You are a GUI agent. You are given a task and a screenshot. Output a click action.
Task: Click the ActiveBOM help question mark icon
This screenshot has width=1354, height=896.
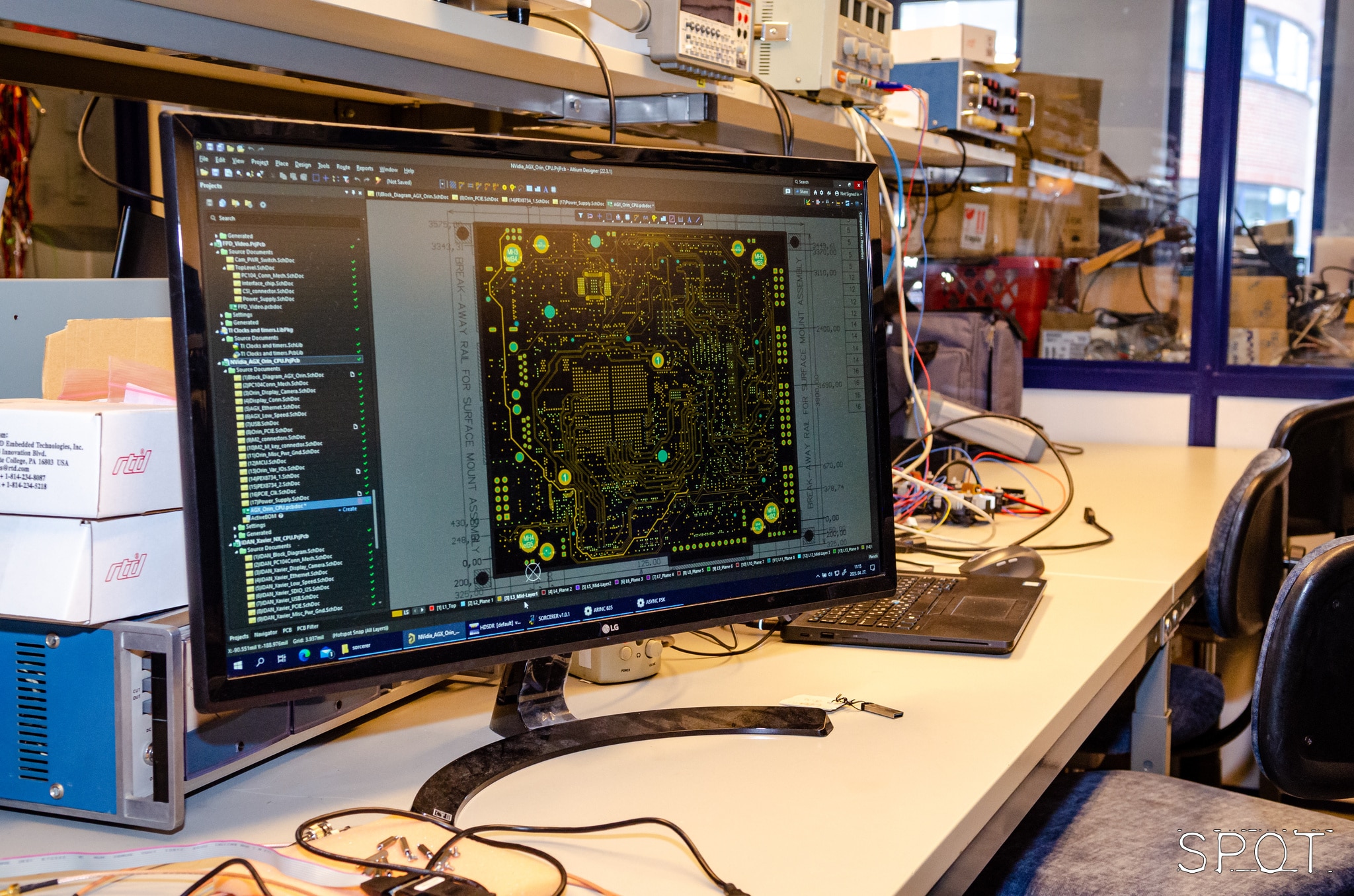tap(281, 515)
